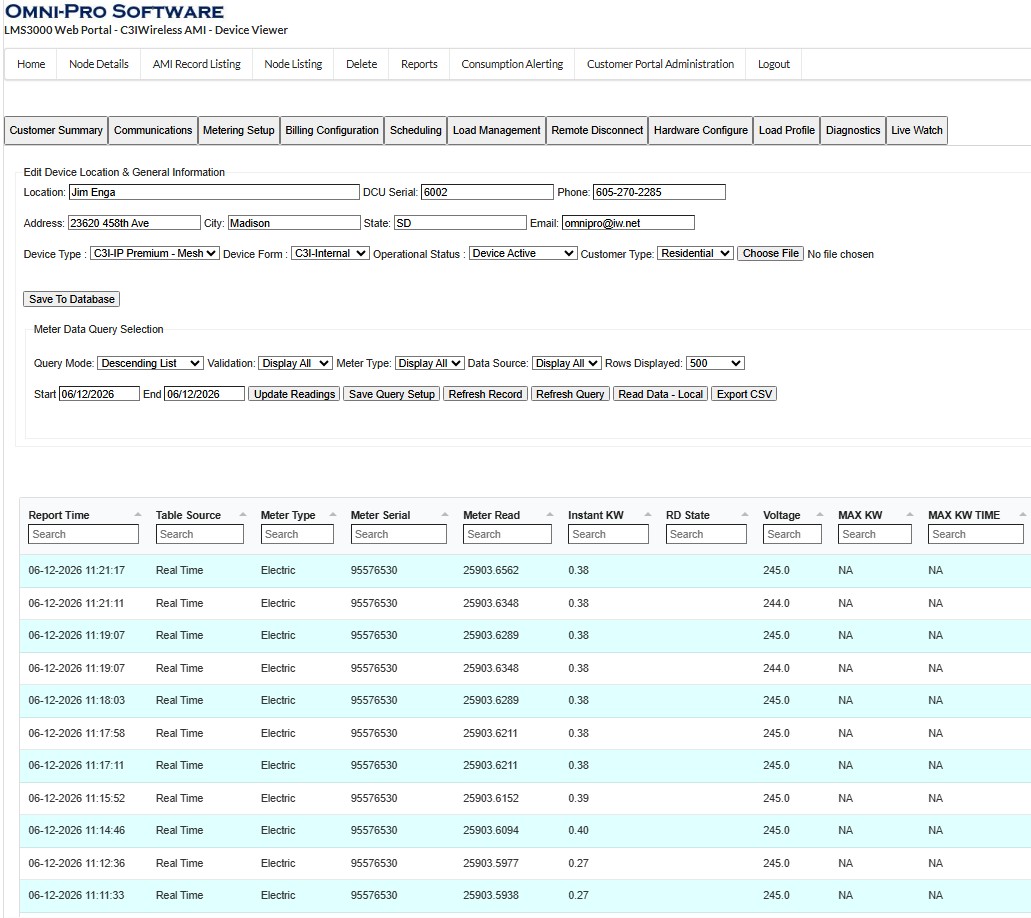1031x918 pixels.
Task: Switch to Customer Summary tab
Action: pos(56,130)
